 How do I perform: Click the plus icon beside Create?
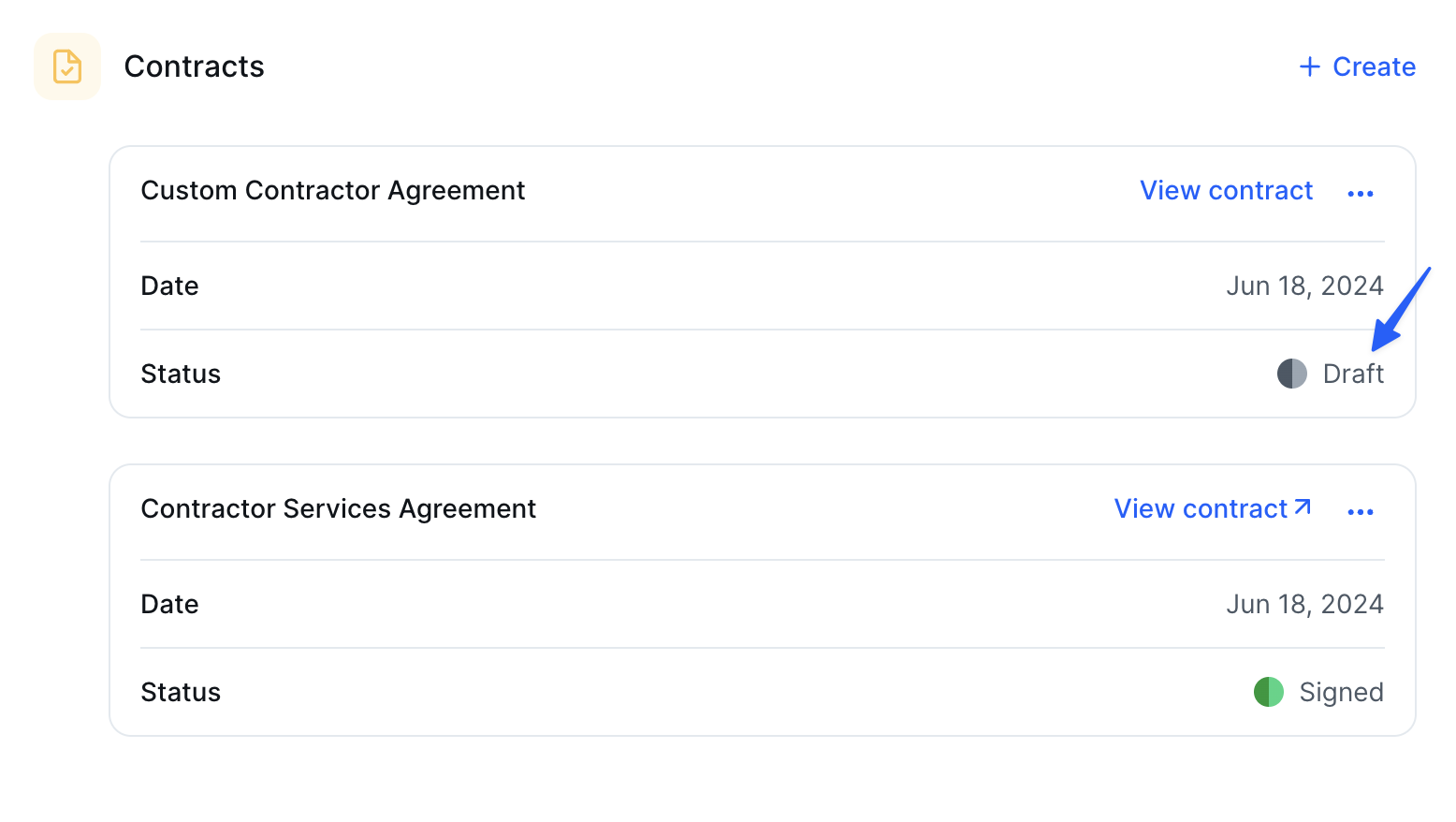tap(1310, 66)
